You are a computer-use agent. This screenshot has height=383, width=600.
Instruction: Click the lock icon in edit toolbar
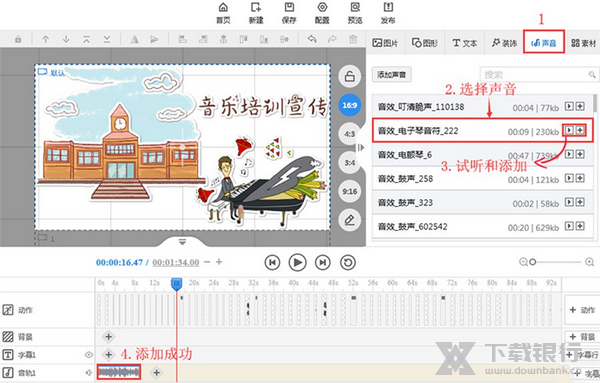pyautogui.click(x=18, y=39)
